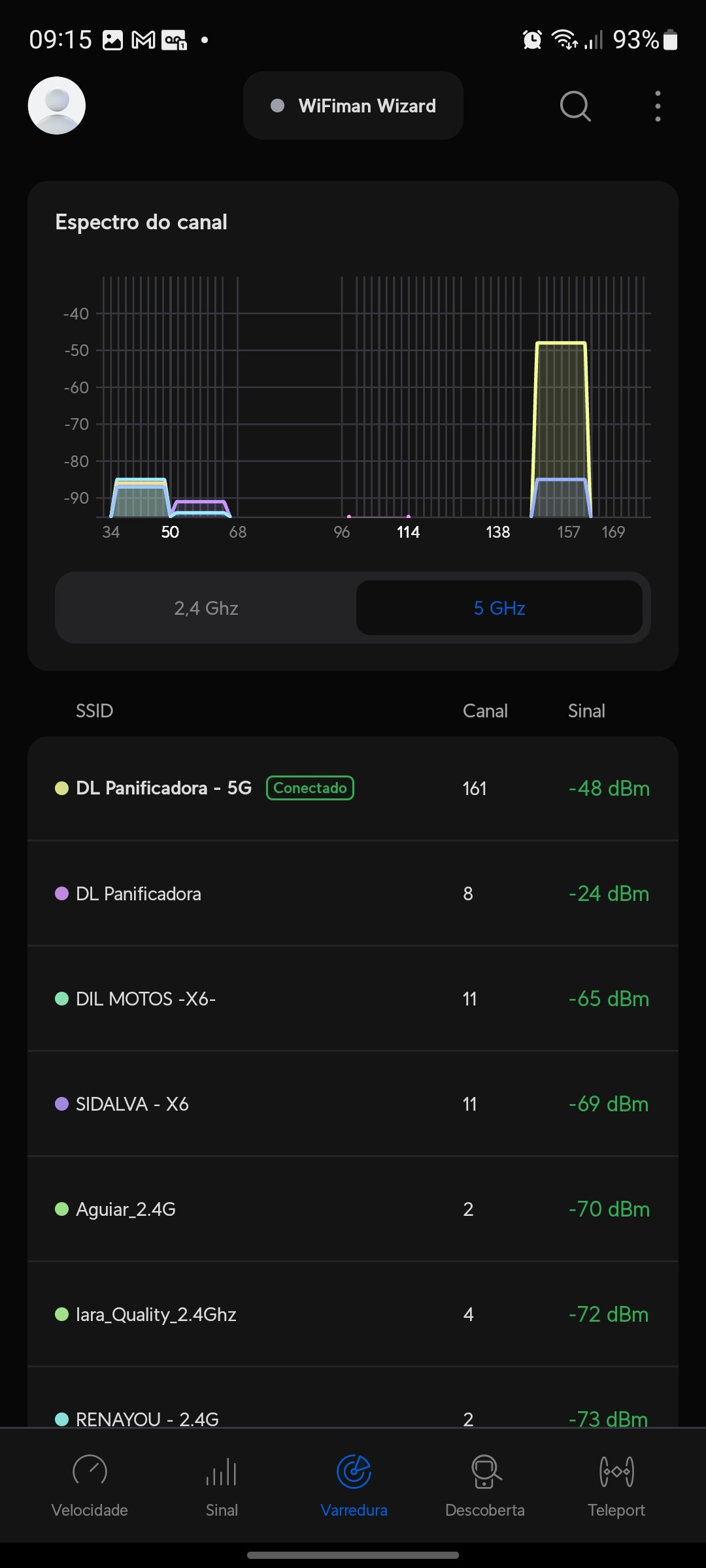Sort list by SSID column header

(x=95, y=711)
